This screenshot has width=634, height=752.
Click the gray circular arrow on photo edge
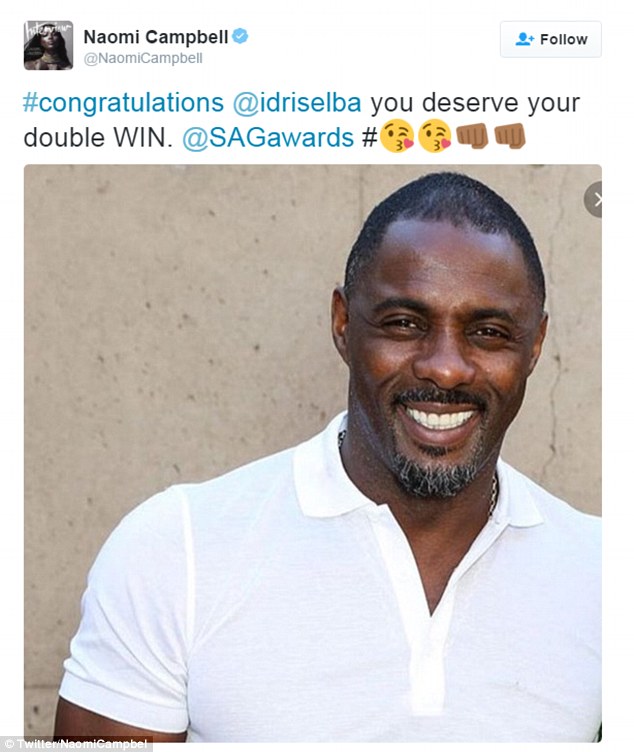594,200
